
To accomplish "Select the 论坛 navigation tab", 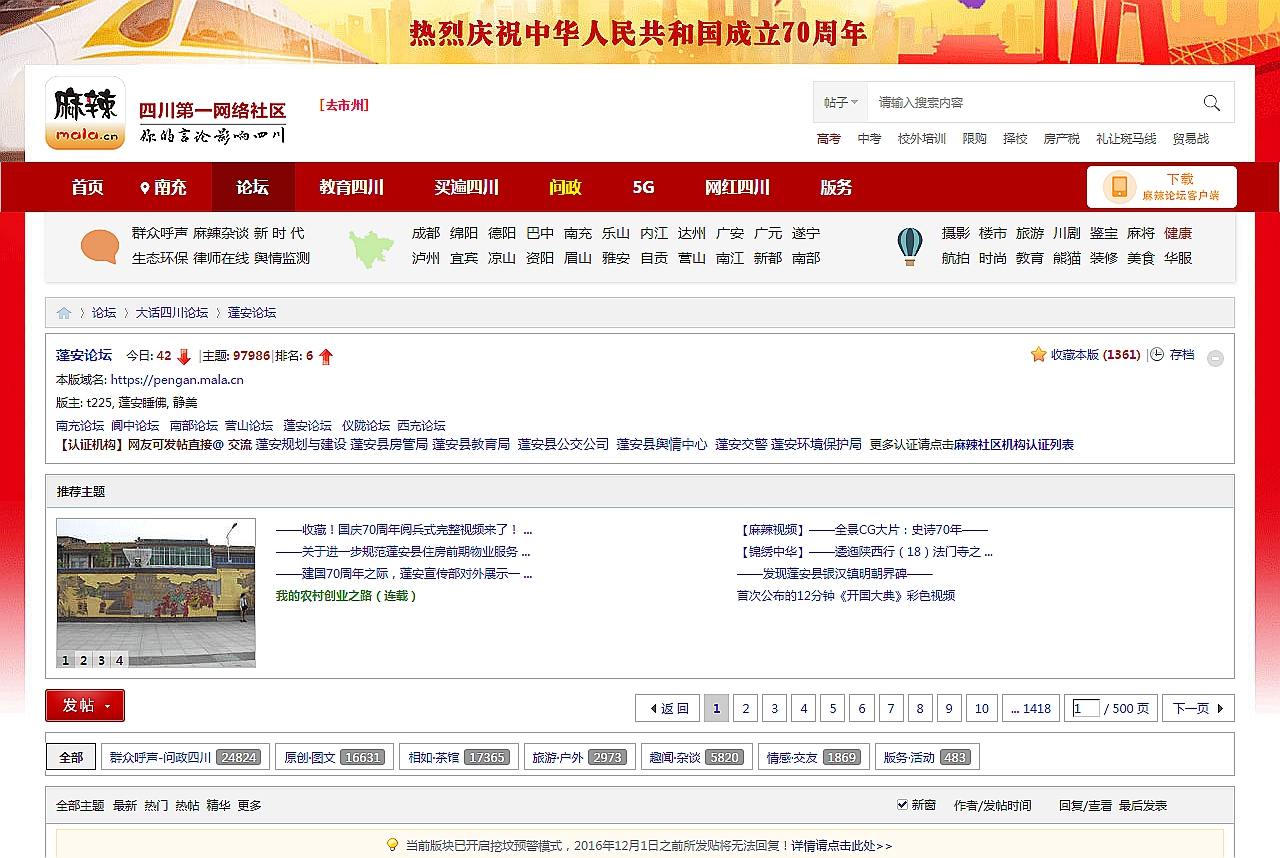I will (252, 187).
